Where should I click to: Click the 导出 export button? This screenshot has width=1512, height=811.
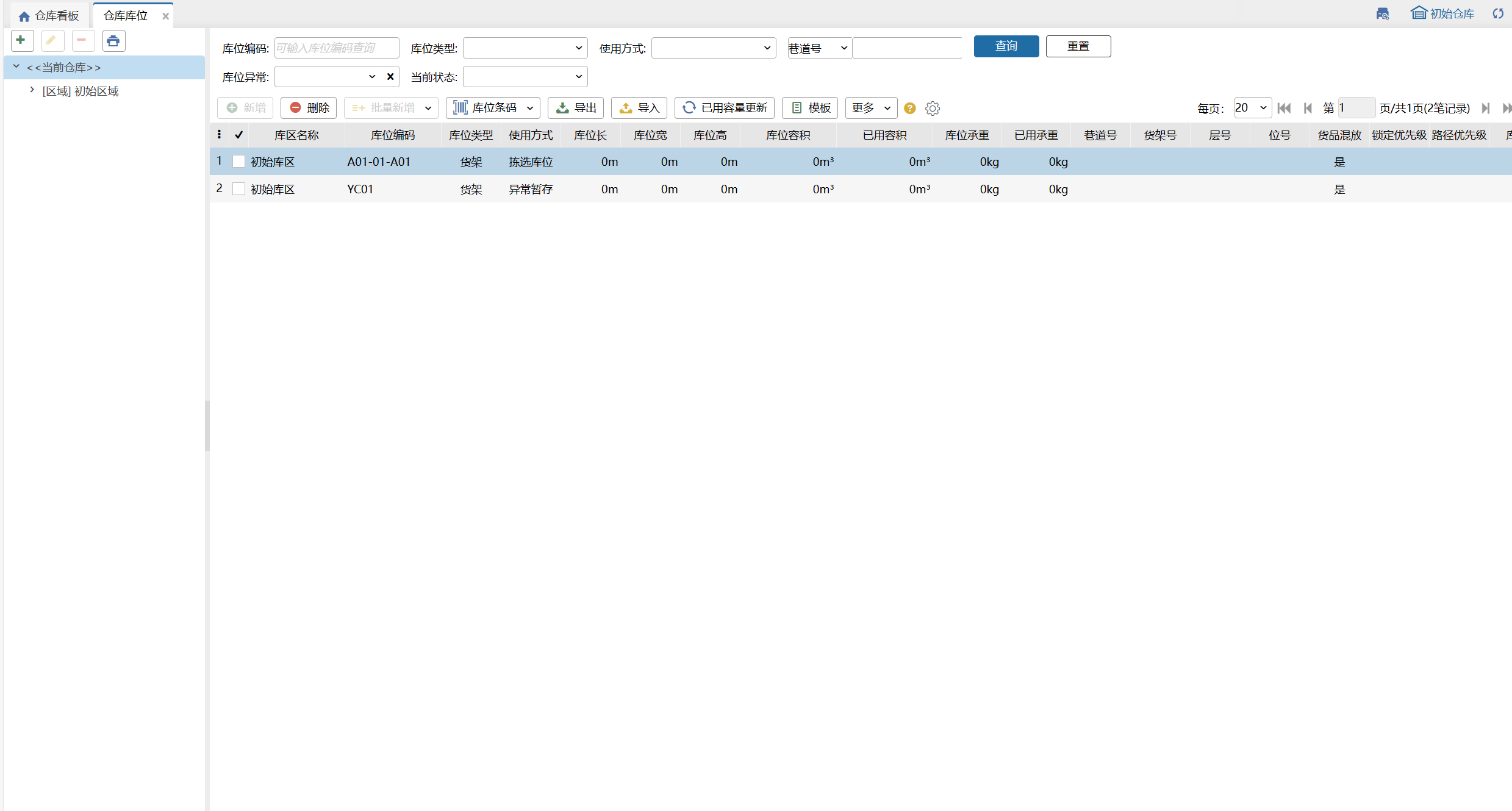[576, 108]
